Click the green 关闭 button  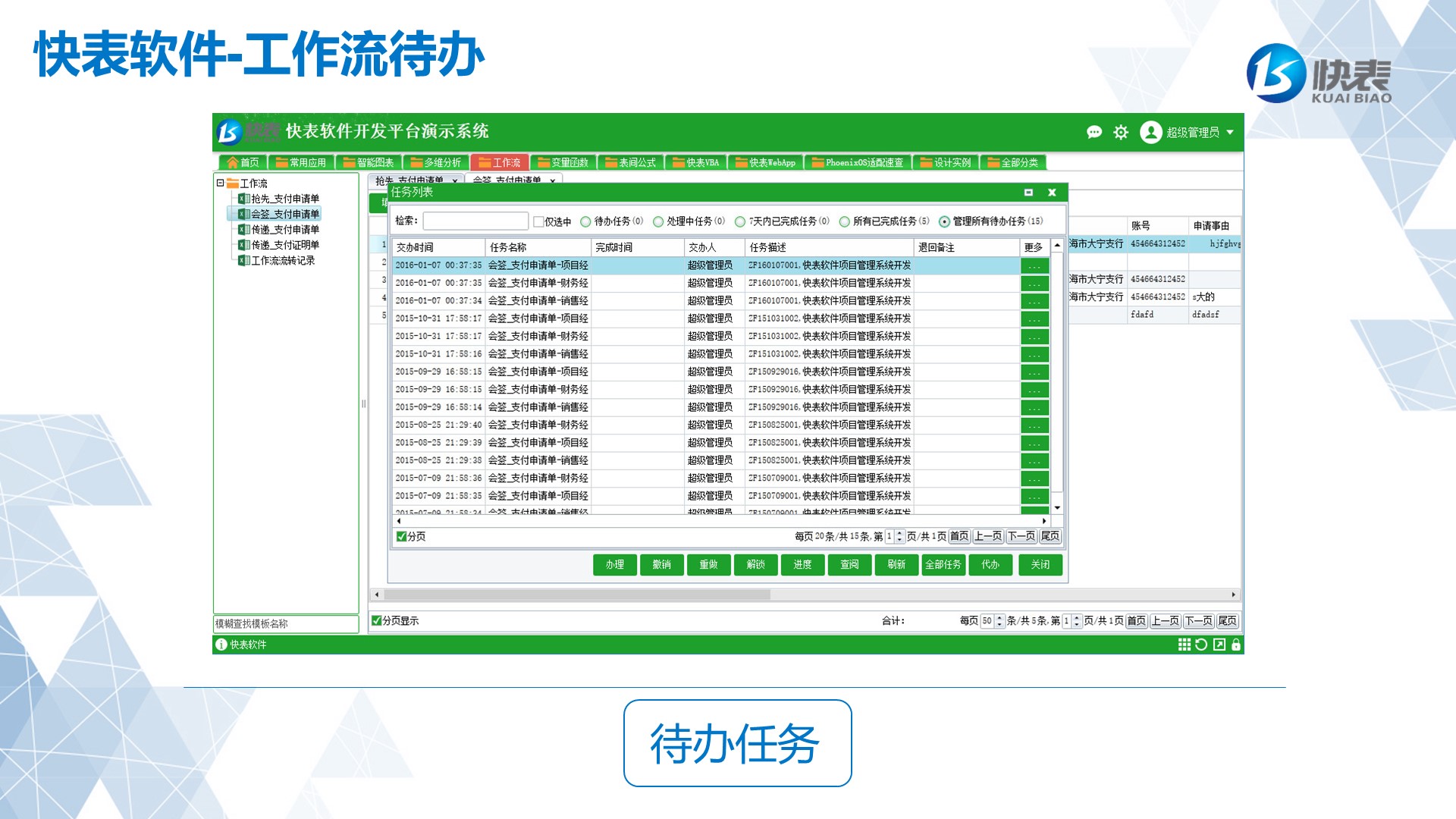click(1040, 565)
